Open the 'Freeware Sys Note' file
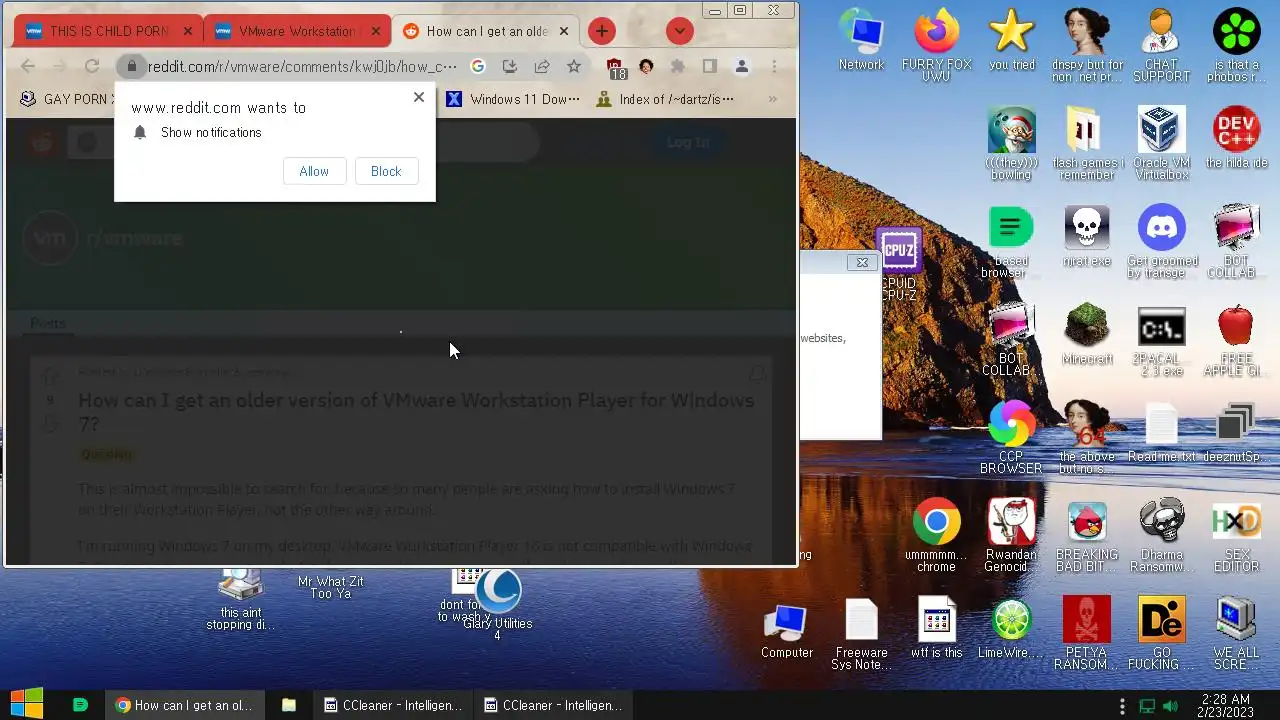 click(861, 634)
